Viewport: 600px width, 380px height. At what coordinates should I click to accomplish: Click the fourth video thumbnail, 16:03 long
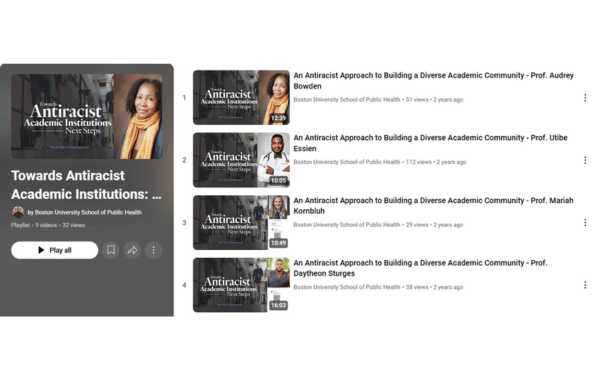coord(241,285)
